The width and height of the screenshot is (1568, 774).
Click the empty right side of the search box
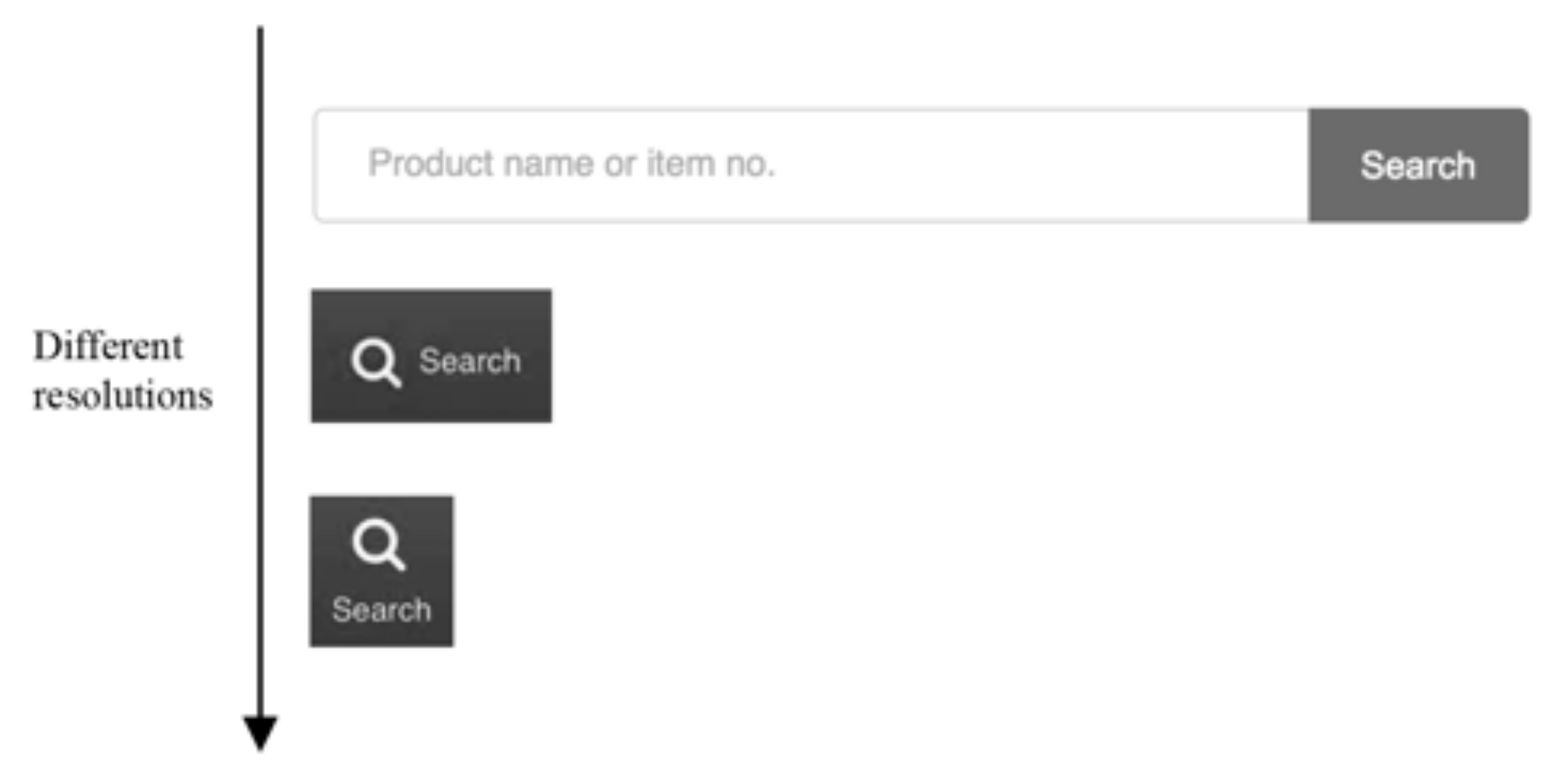coord(1085,165)
